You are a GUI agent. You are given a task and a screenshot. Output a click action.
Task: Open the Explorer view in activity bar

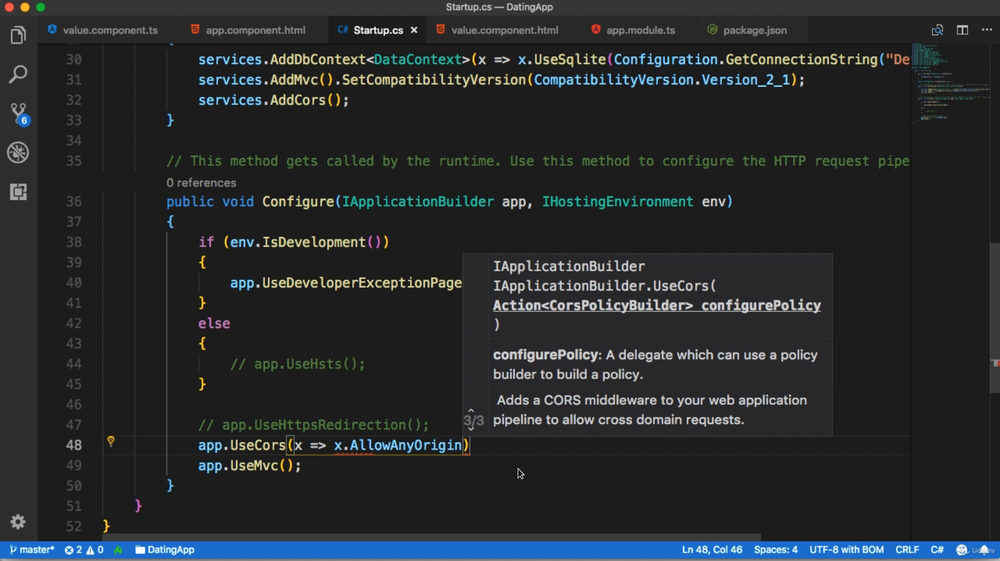coord(18,36)
